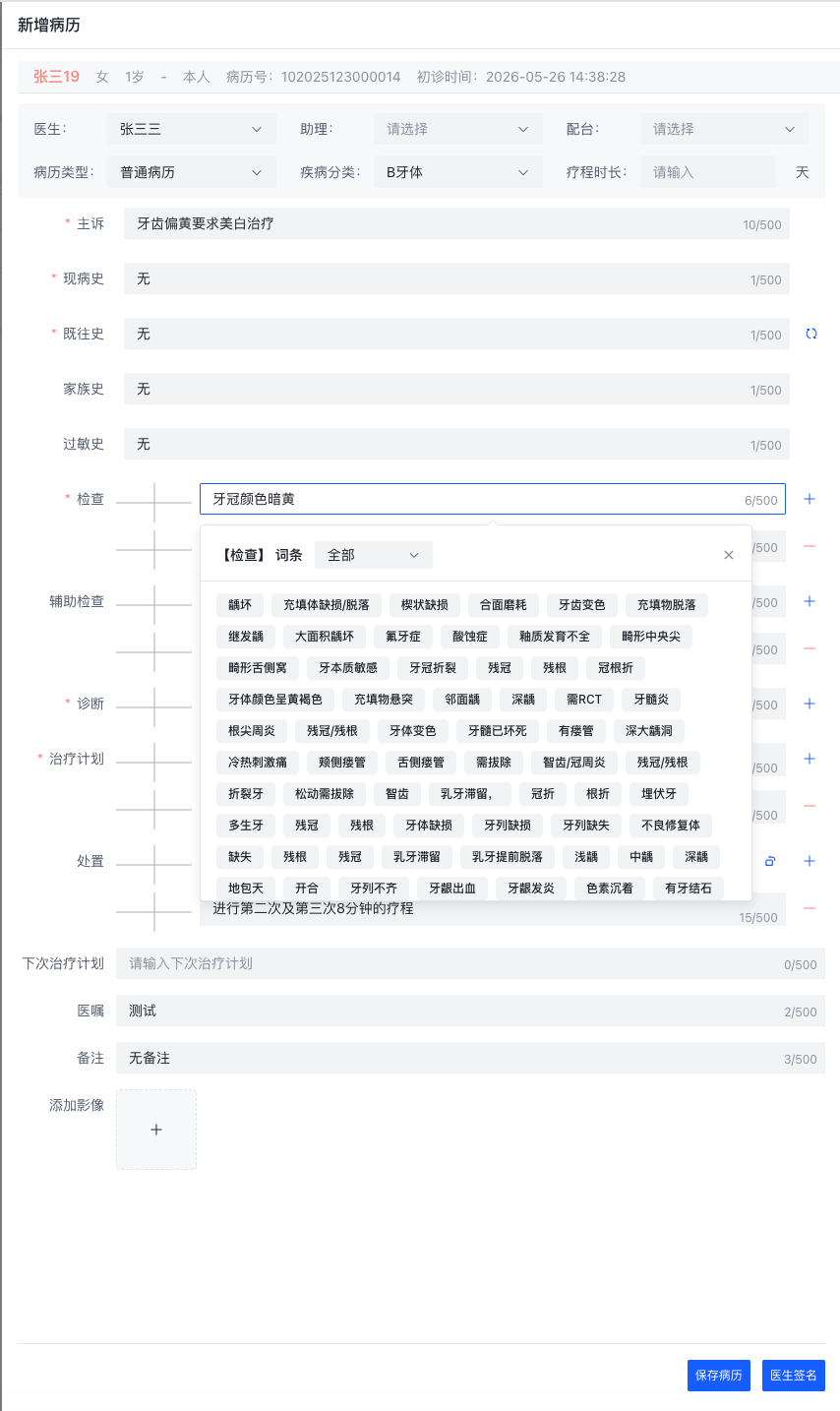Focus the 检查 field containing 牙冠颜色暗黄
Viewport: 840px width, 1411px height.
[493, 499]
